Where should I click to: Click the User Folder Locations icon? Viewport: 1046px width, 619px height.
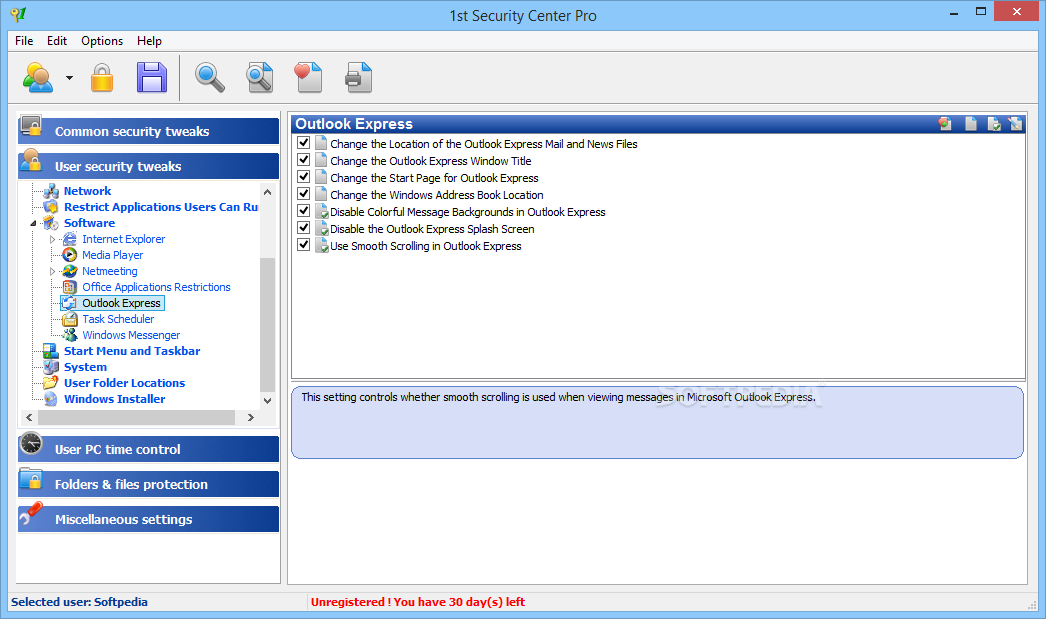coord(51,383)
